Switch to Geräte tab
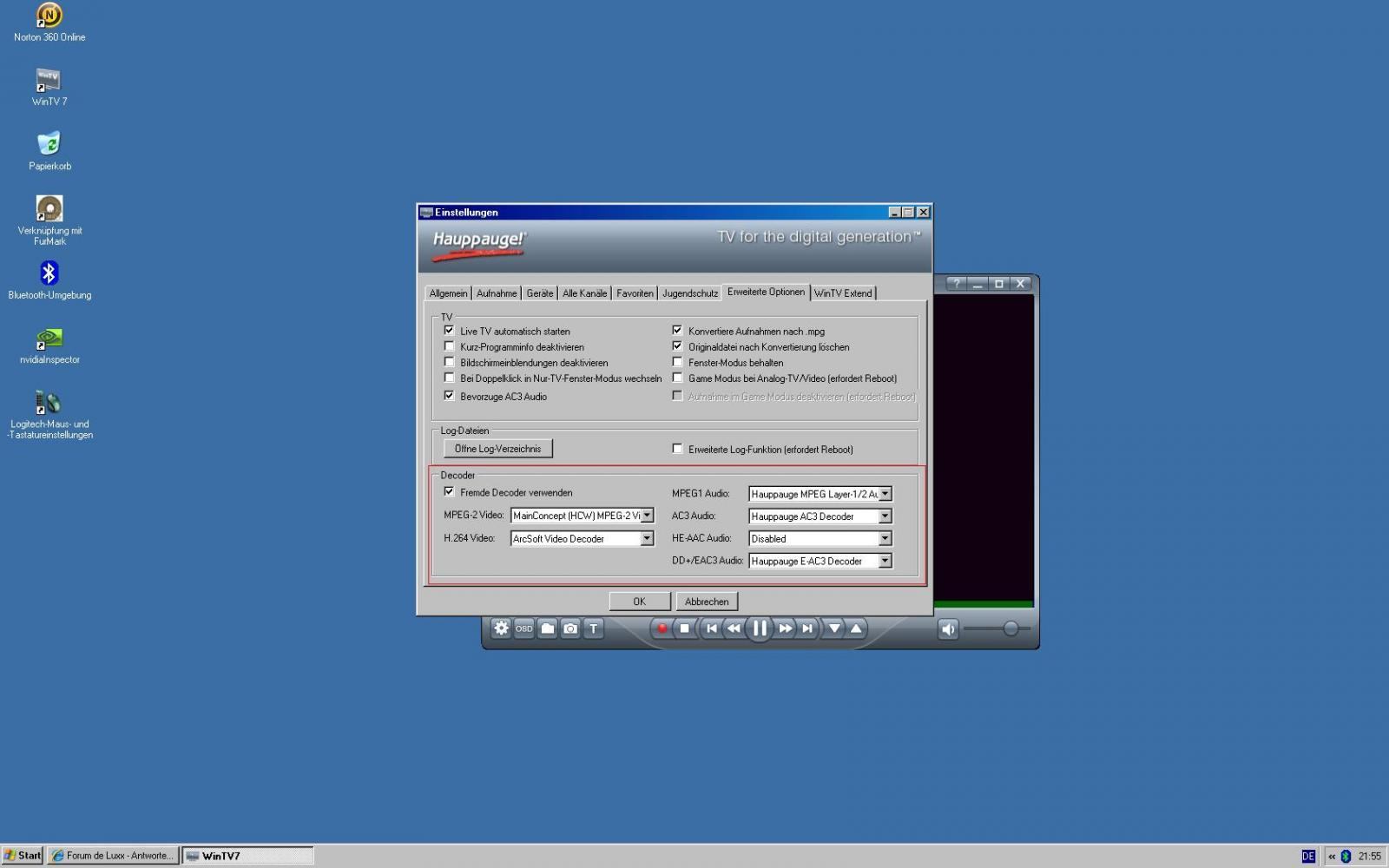Screen dimensions: 1389x868 539,293
